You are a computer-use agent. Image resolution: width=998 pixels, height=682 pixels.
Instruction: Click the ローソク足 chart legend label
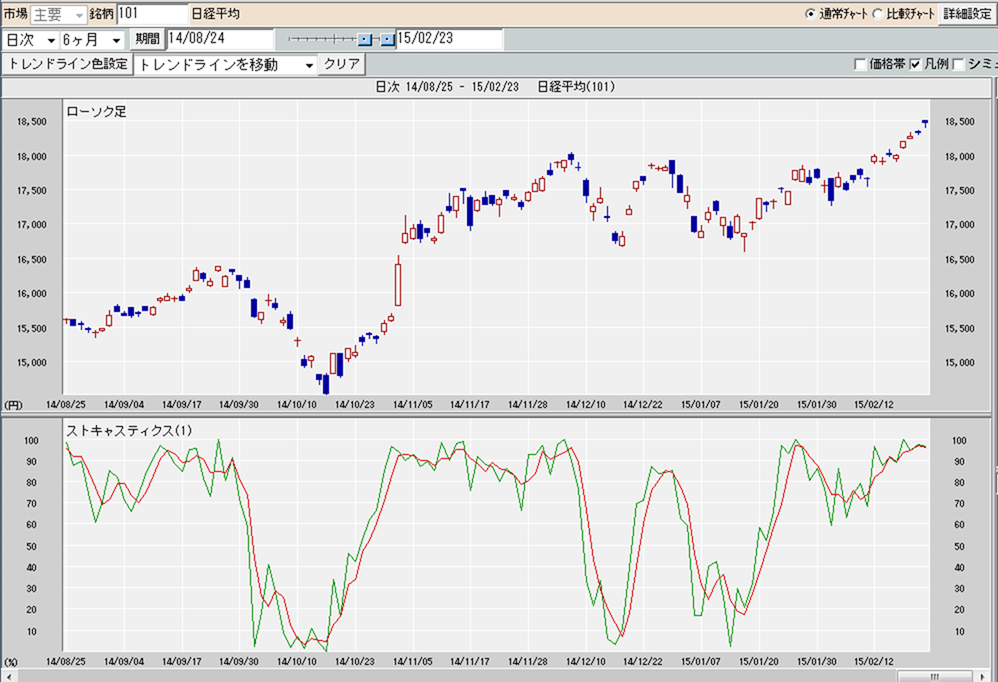click(97, 112)
